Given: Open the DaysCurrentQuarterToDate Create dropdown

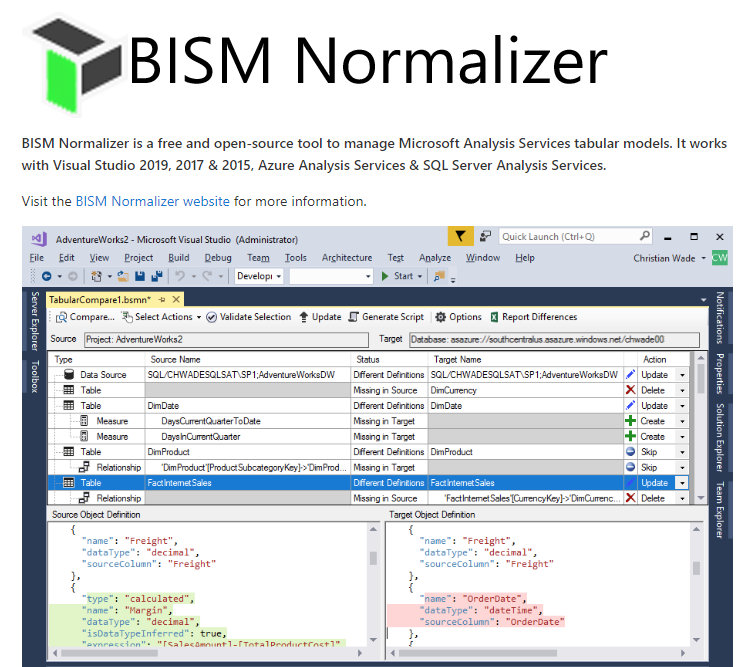Looking at the screenshot, I should pos(682,421).
